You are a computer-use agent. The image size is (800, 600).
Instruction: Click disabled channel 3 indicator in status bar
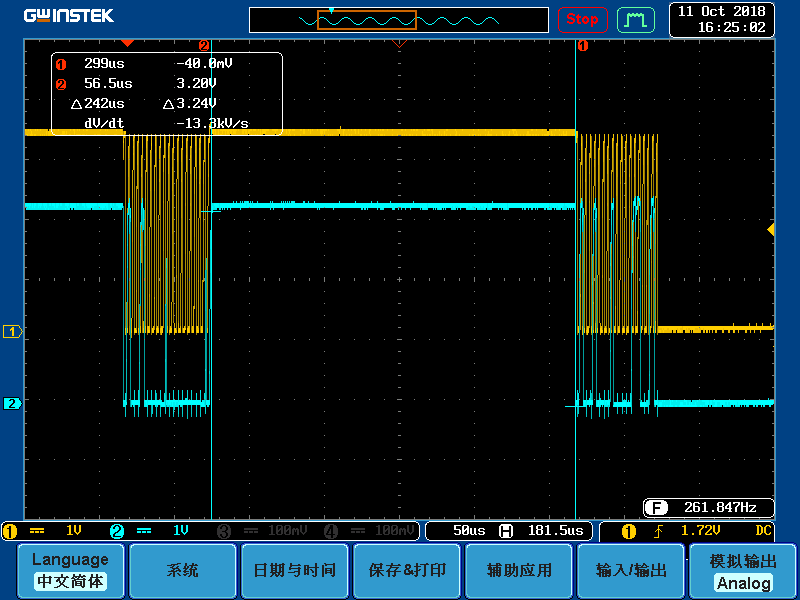224,532
